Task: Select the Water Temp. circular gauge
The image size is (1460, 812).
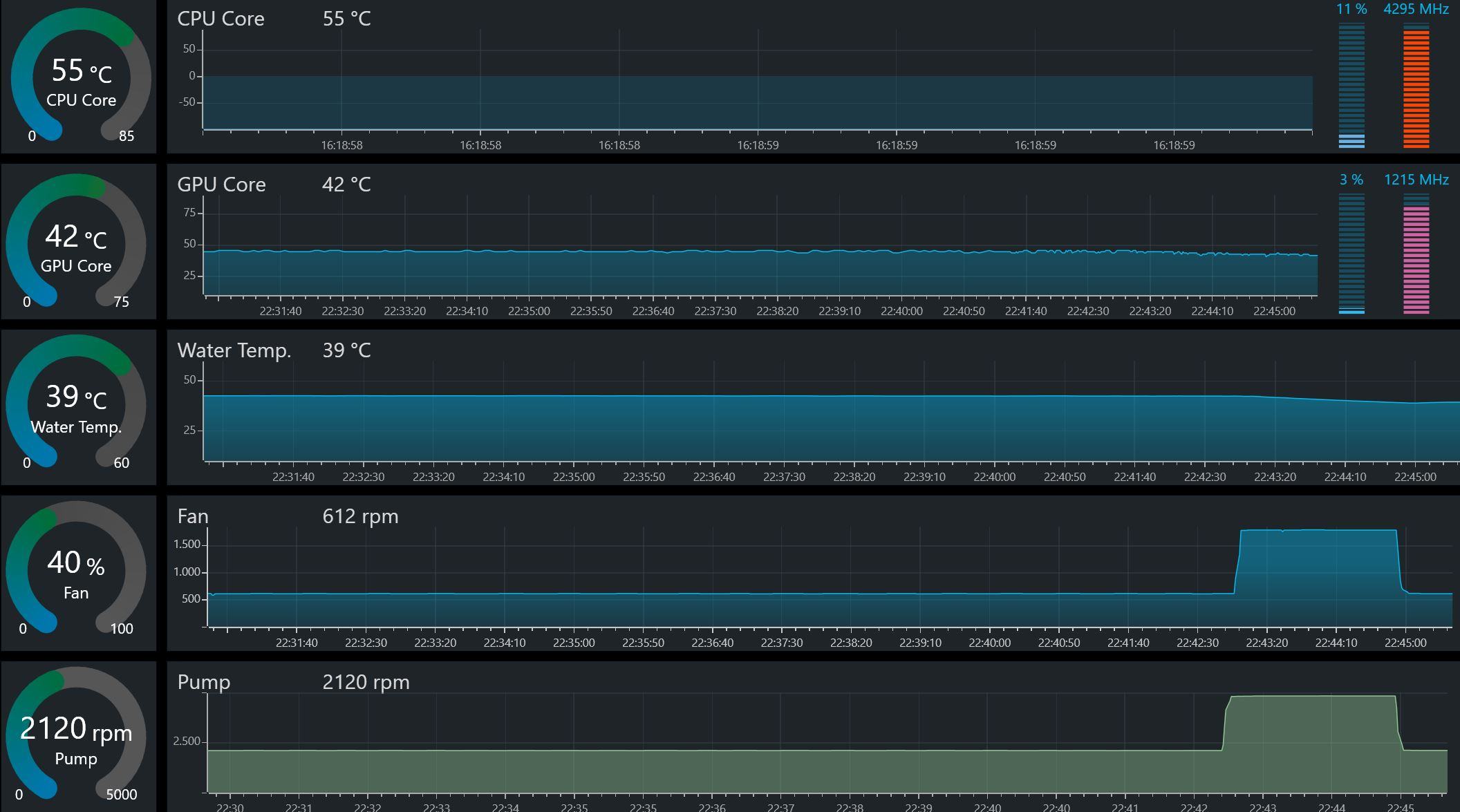Action: [76, 404]
